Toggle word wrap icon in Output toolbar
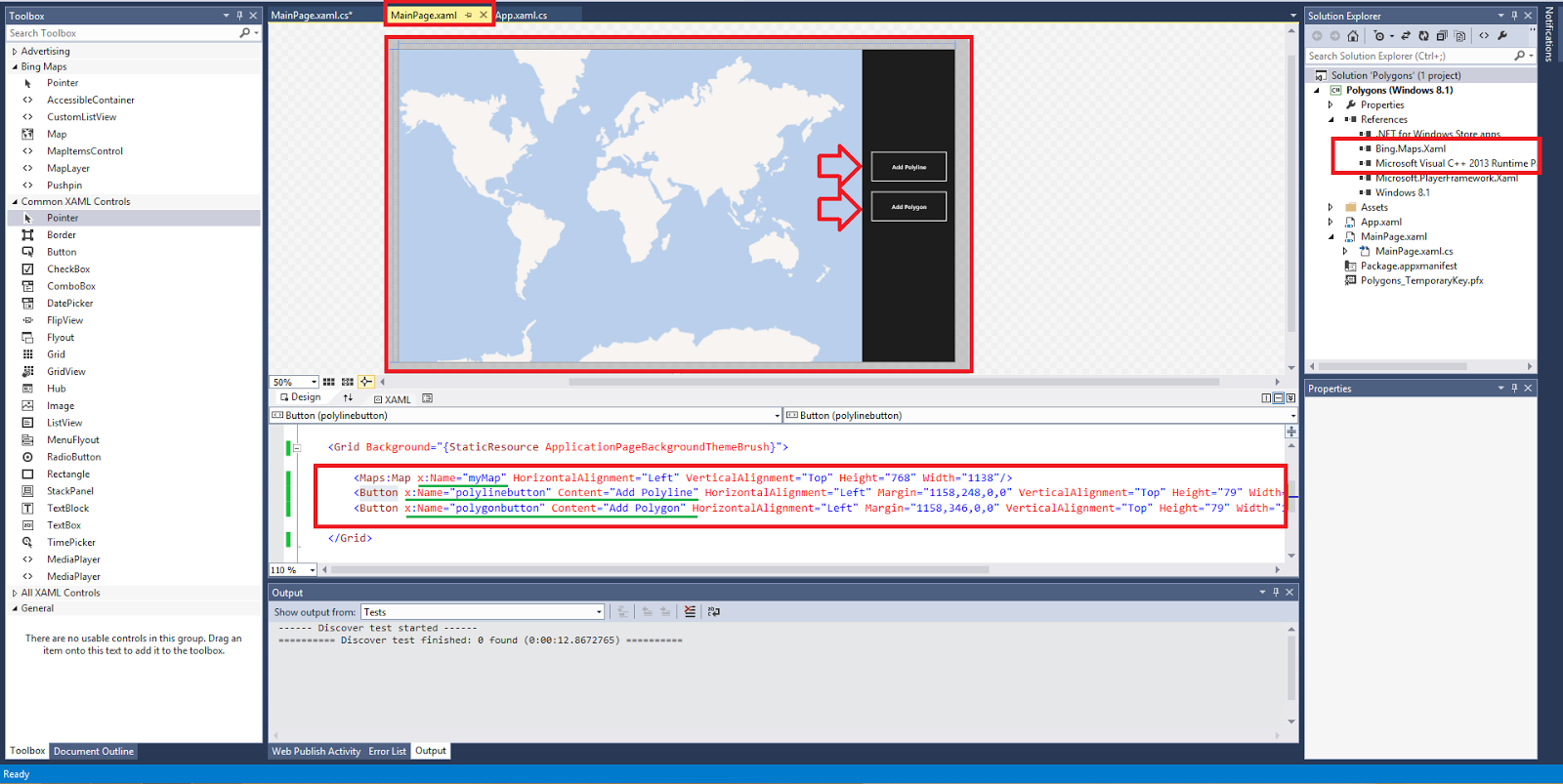1563x784 pixels. click(x=714, y=612)
